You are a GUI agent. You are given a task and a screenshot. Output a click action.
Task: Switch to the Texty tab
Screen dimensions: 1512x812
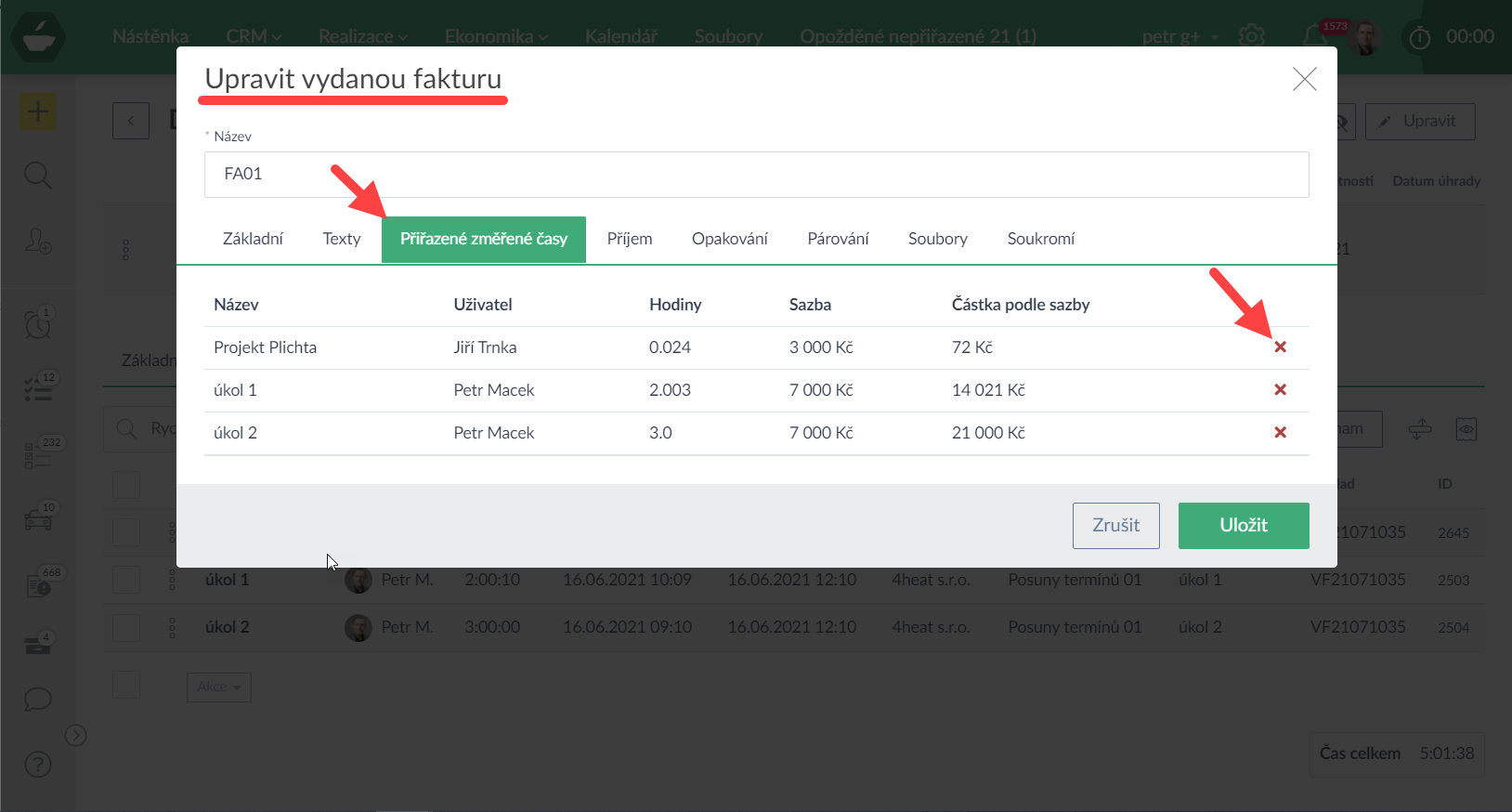[341, 239]
